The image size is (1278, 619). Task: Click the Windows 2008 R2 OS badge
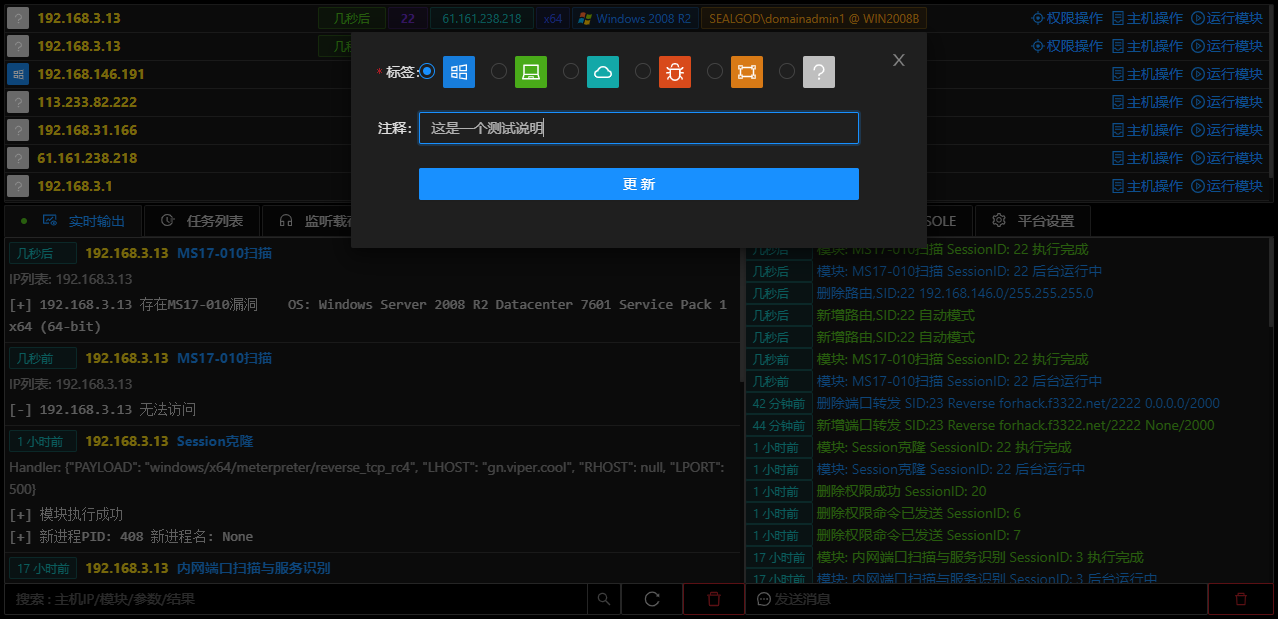click(635, 18)
